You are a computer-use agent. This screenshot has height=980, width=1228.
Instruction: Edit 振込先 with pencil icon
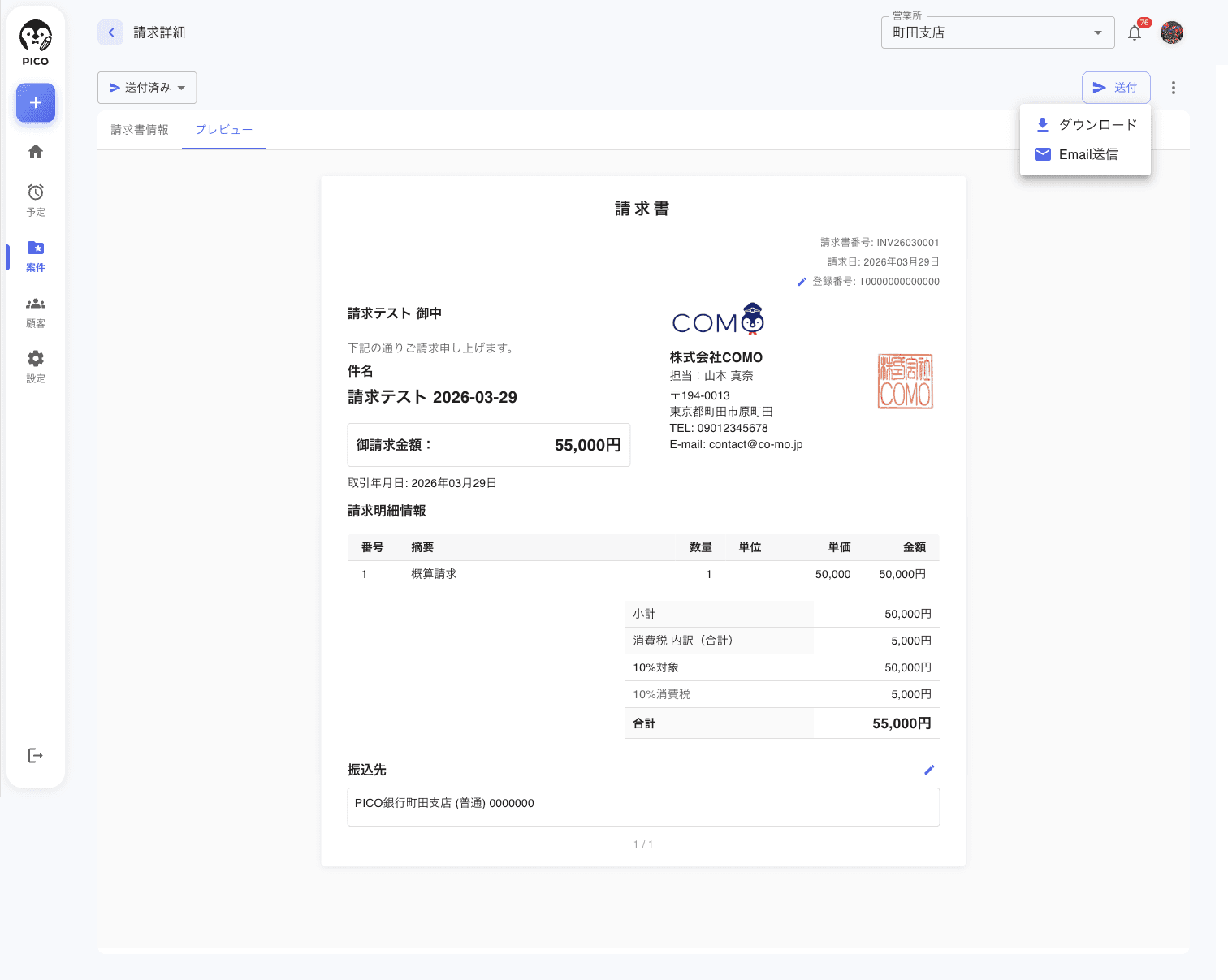click(930, 770)
